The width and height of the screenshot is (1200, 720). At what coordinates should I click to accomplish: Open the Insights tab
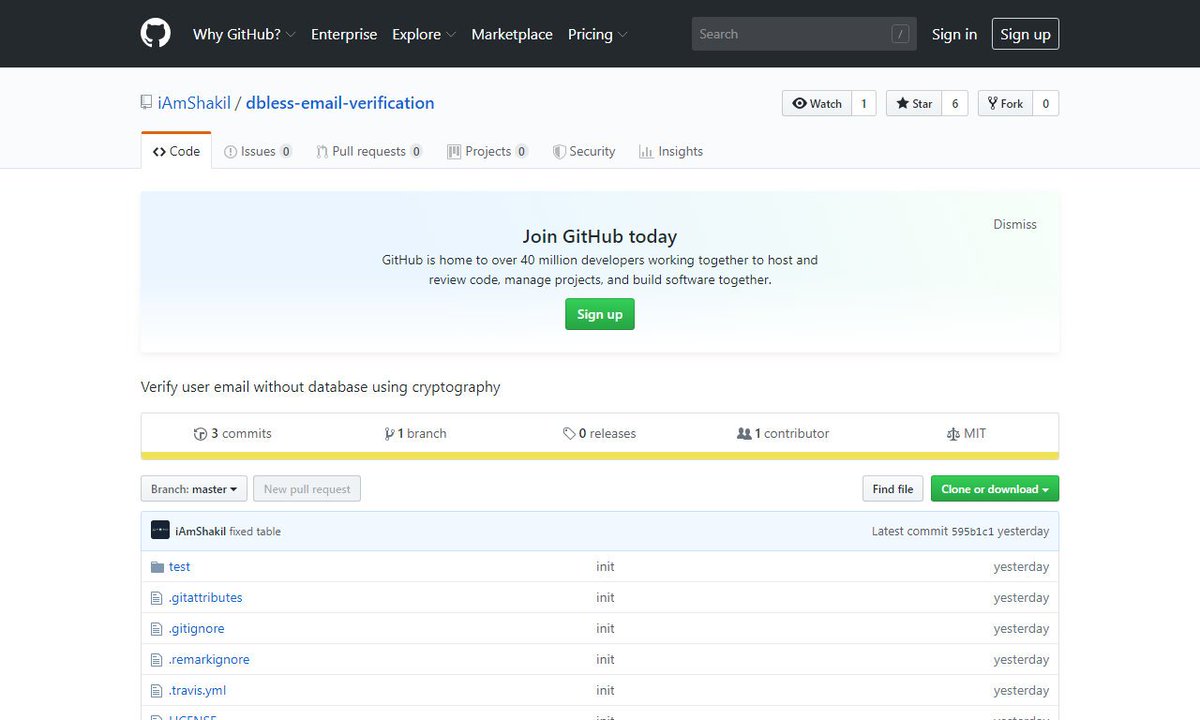pyautogui.click(x=671, y=151)
